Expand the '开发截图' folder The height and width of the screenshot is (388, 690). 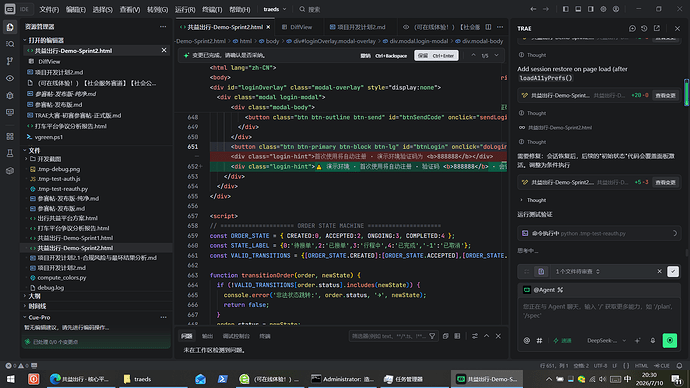(49, 159)
